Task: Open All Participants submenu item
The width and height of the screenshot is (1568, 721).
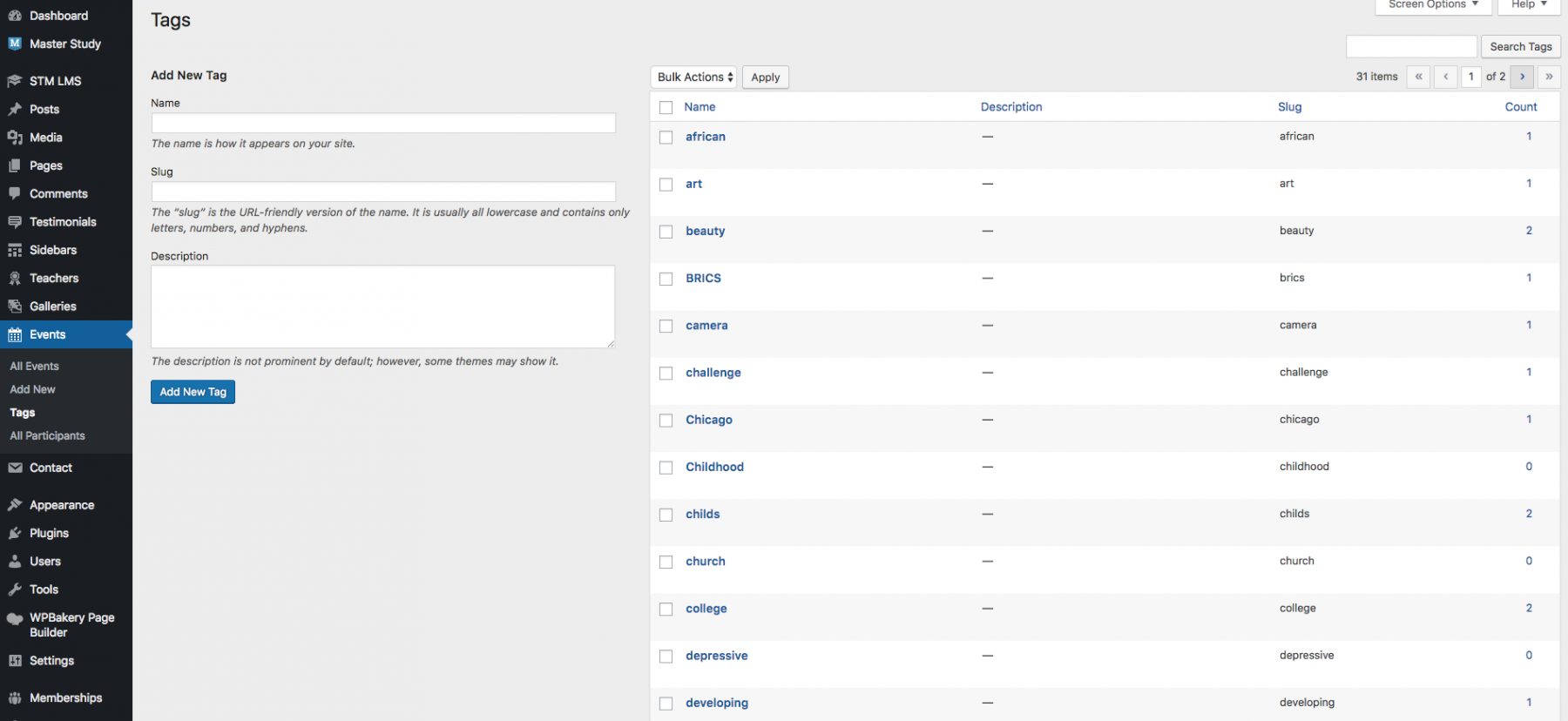Action: click(48, 436)
